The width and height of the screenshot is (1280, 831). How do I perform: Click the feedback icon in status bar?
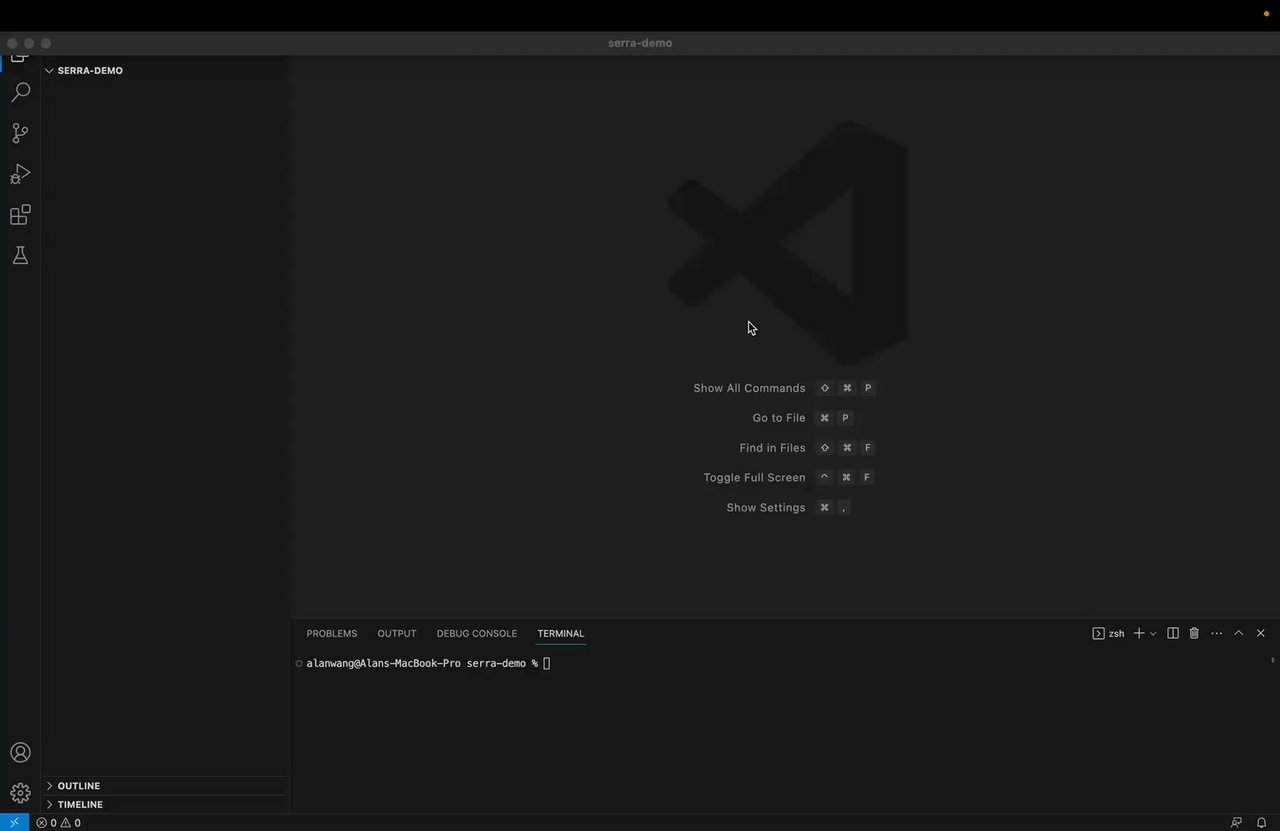click(1236, 823)
